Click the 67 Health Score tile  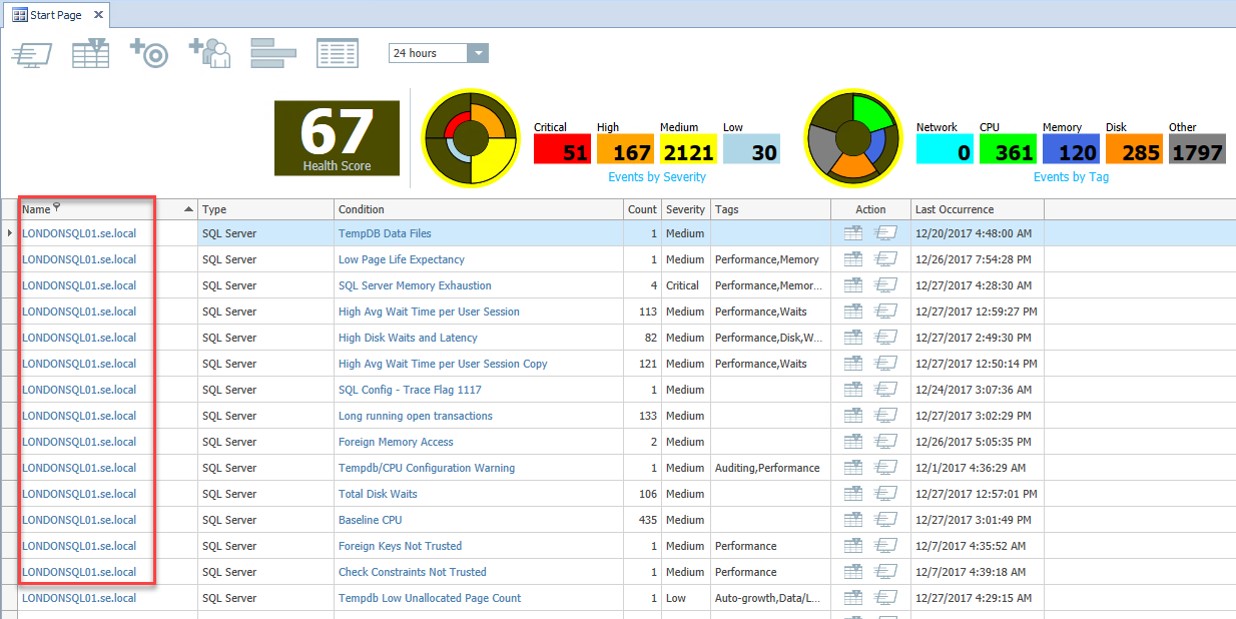click(337, 138)
